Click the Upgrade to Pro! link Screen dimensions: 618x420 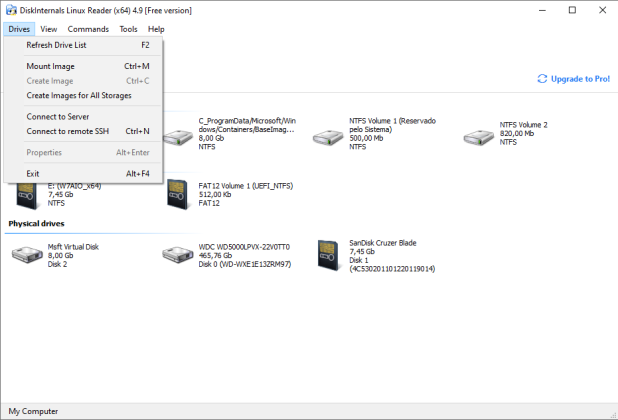pyautogui.click(x=580, y=79)
